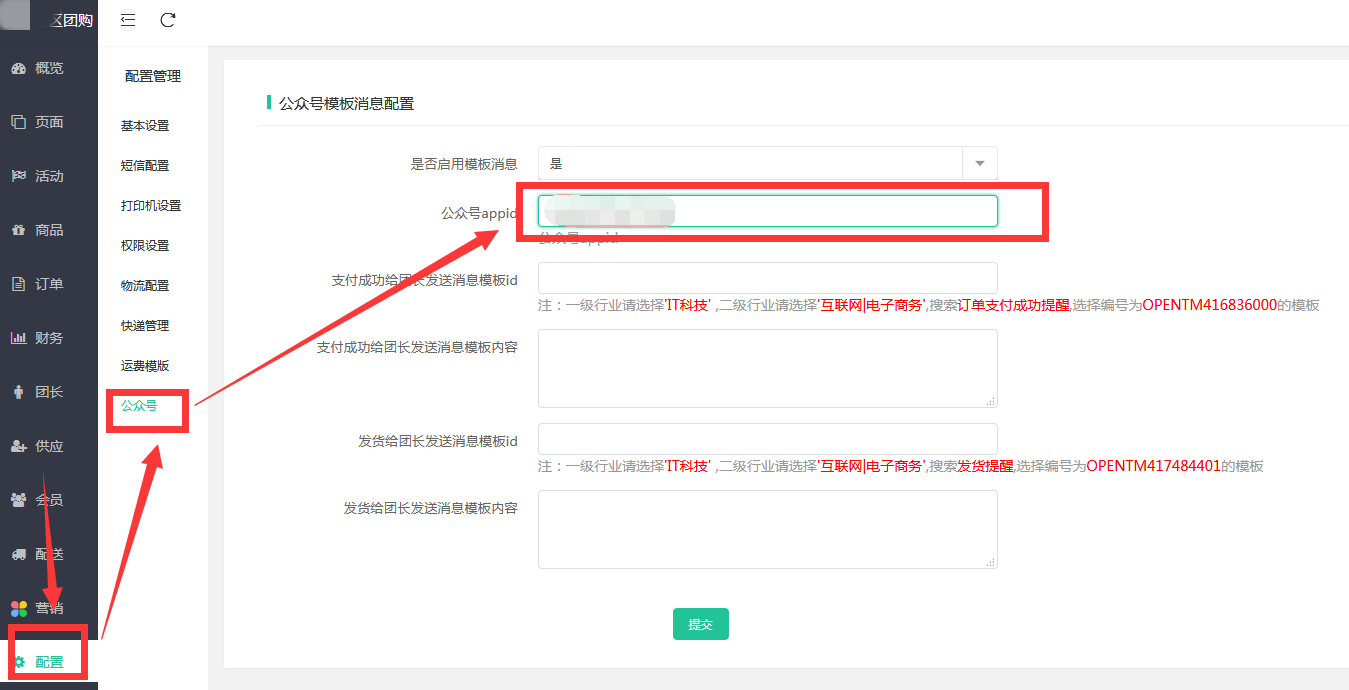Click the 公众号模板消息配置 heading
Screen dimensions: 1349x690
click(346, 103)
